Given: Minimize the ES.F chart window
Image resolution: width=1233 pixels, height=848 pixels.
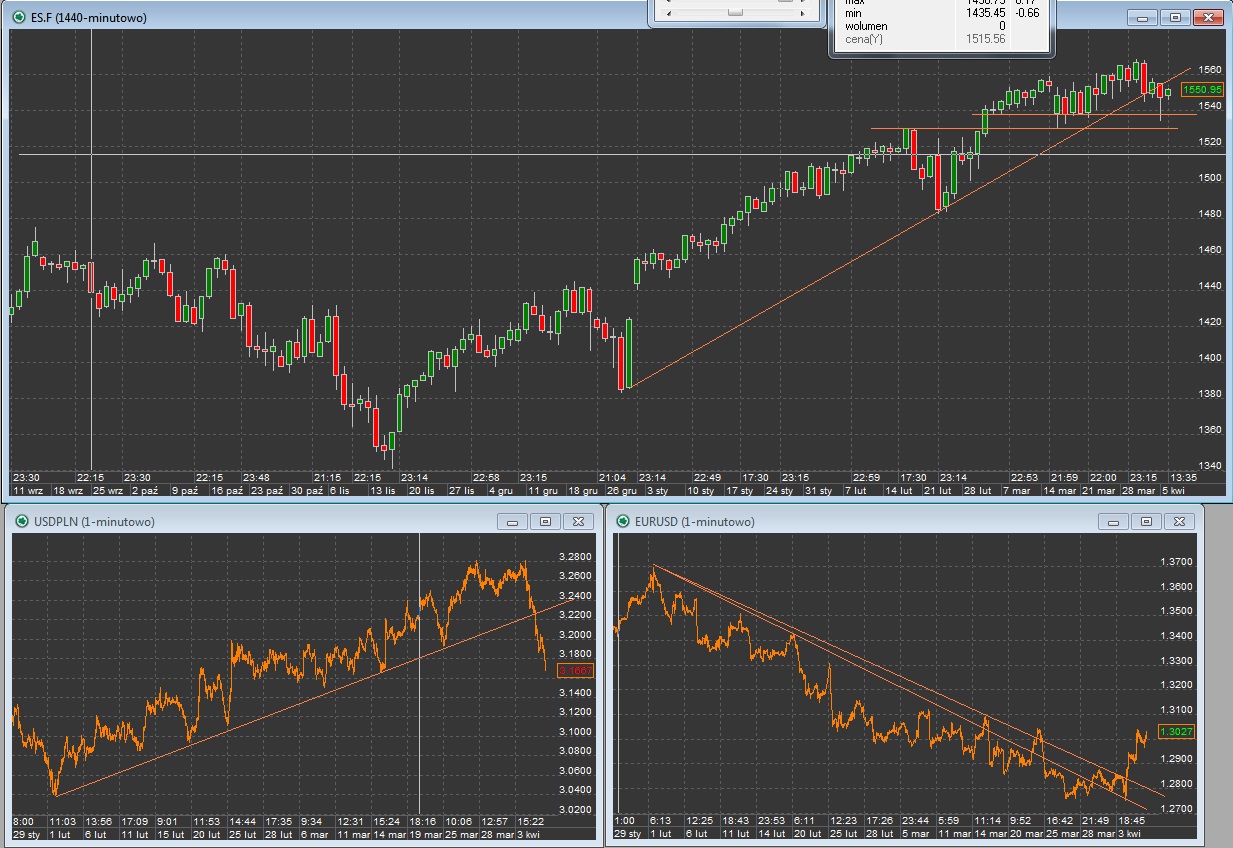Looking at the screenshot, I should [1142, 18].
